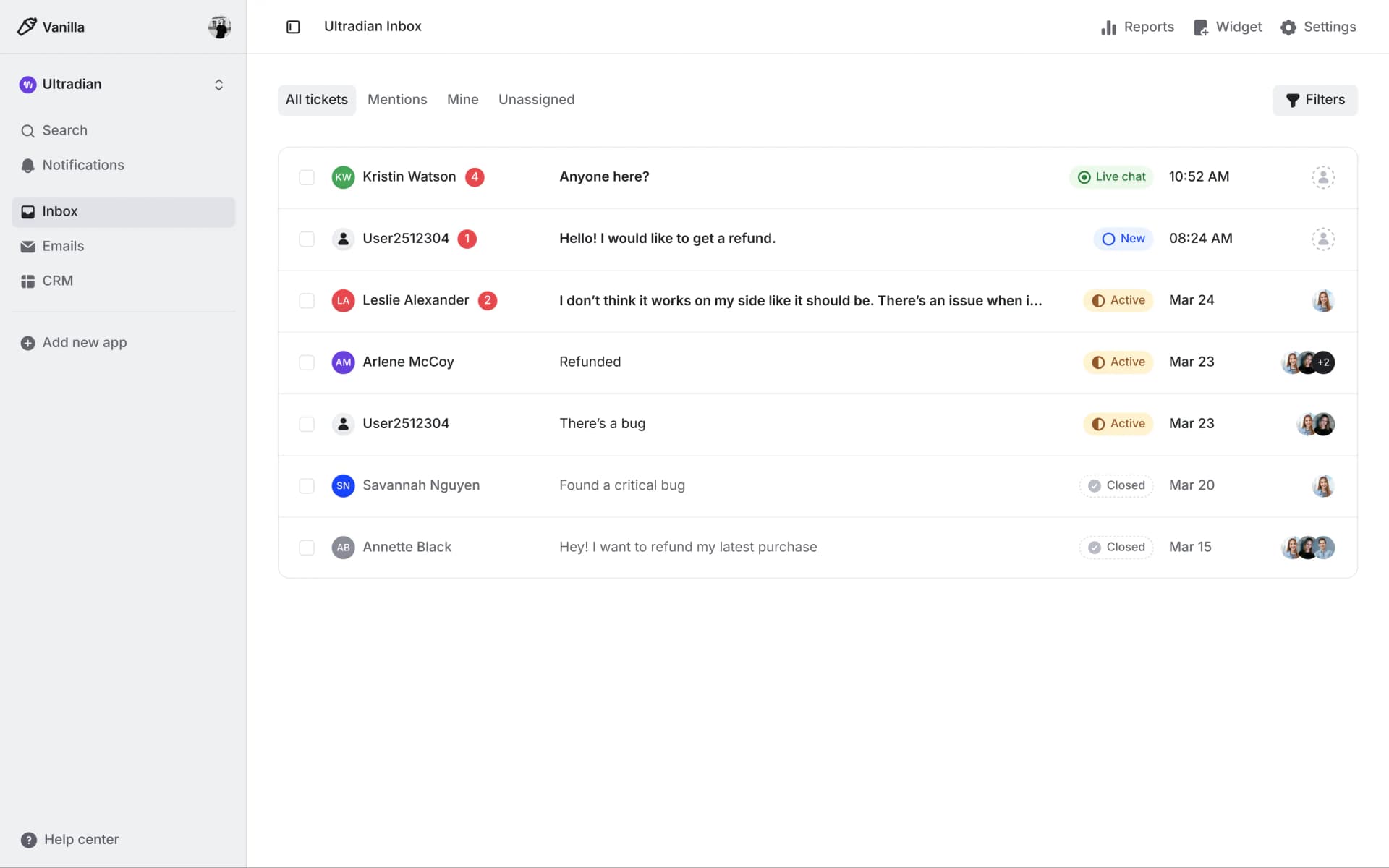Open Notifications in the sidebar

point(82,165)
